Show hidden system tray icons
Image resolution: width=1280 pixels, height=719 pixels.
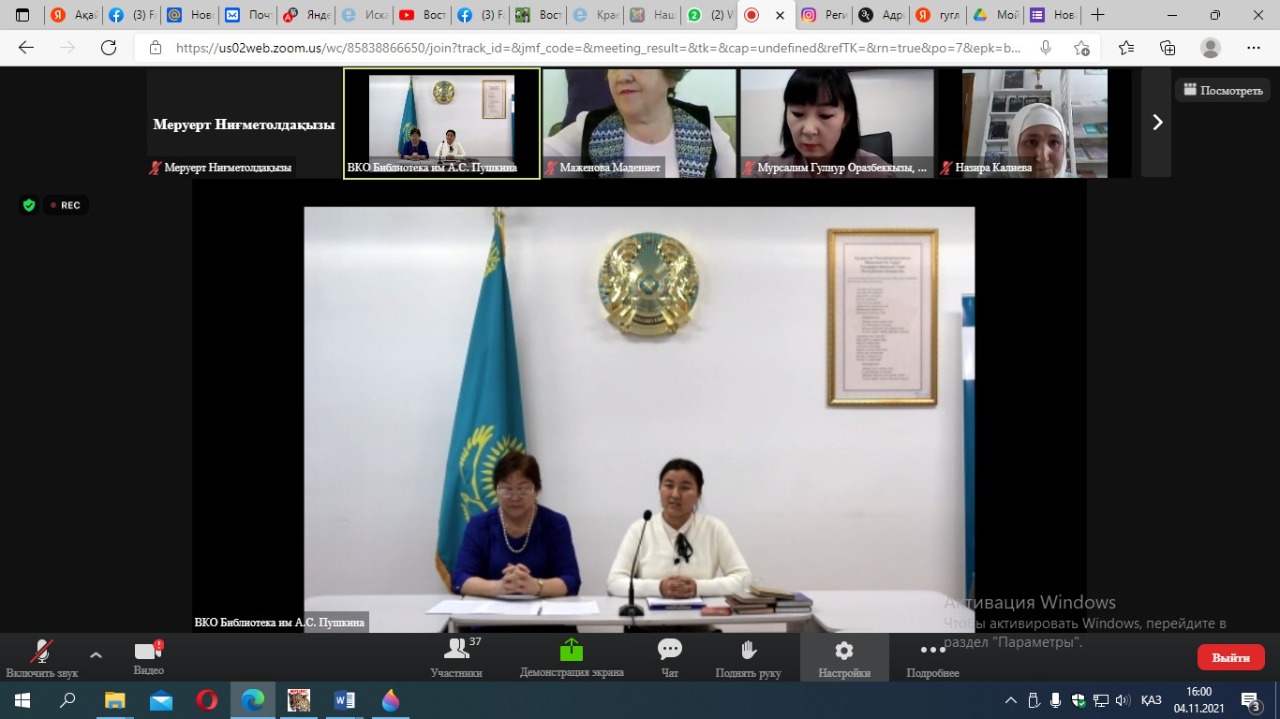[x=1011, y=700]
